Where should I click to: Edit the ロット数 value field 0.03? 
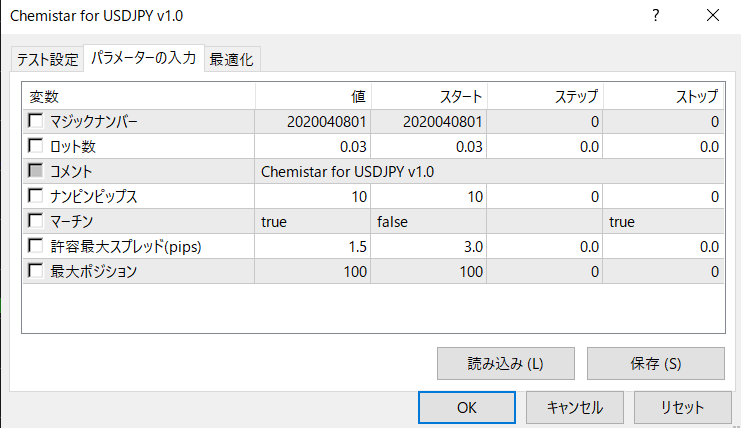pos(313,147)
